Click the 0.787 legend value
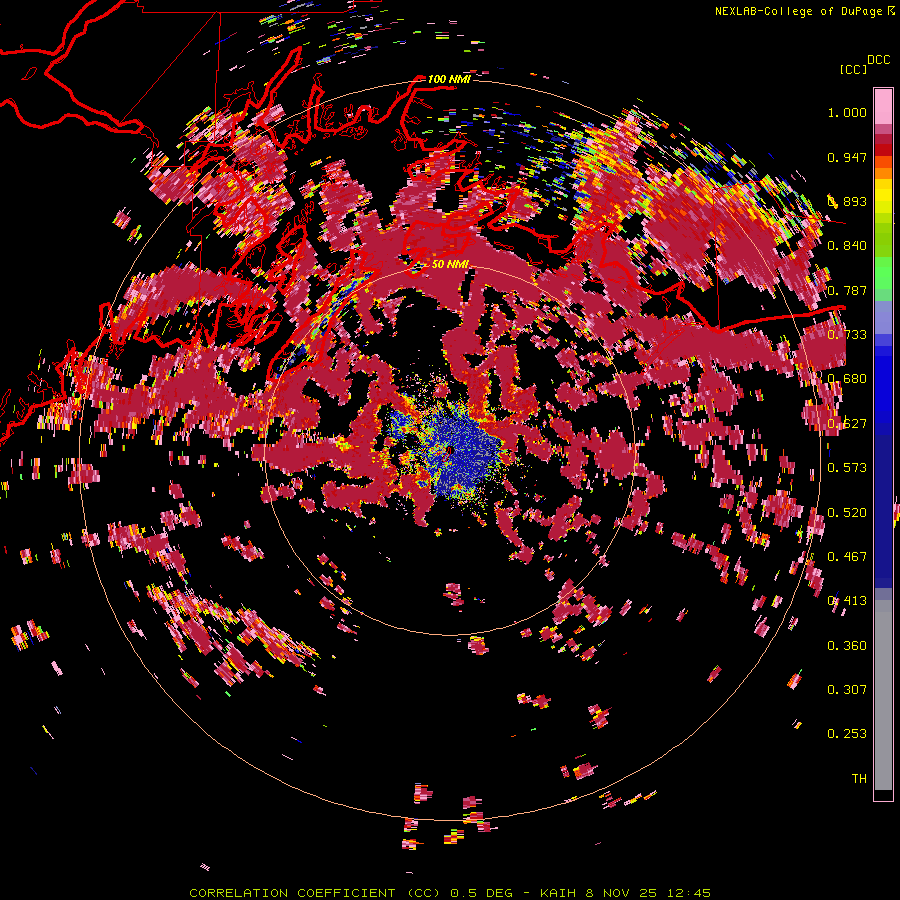 coord(847,290)
